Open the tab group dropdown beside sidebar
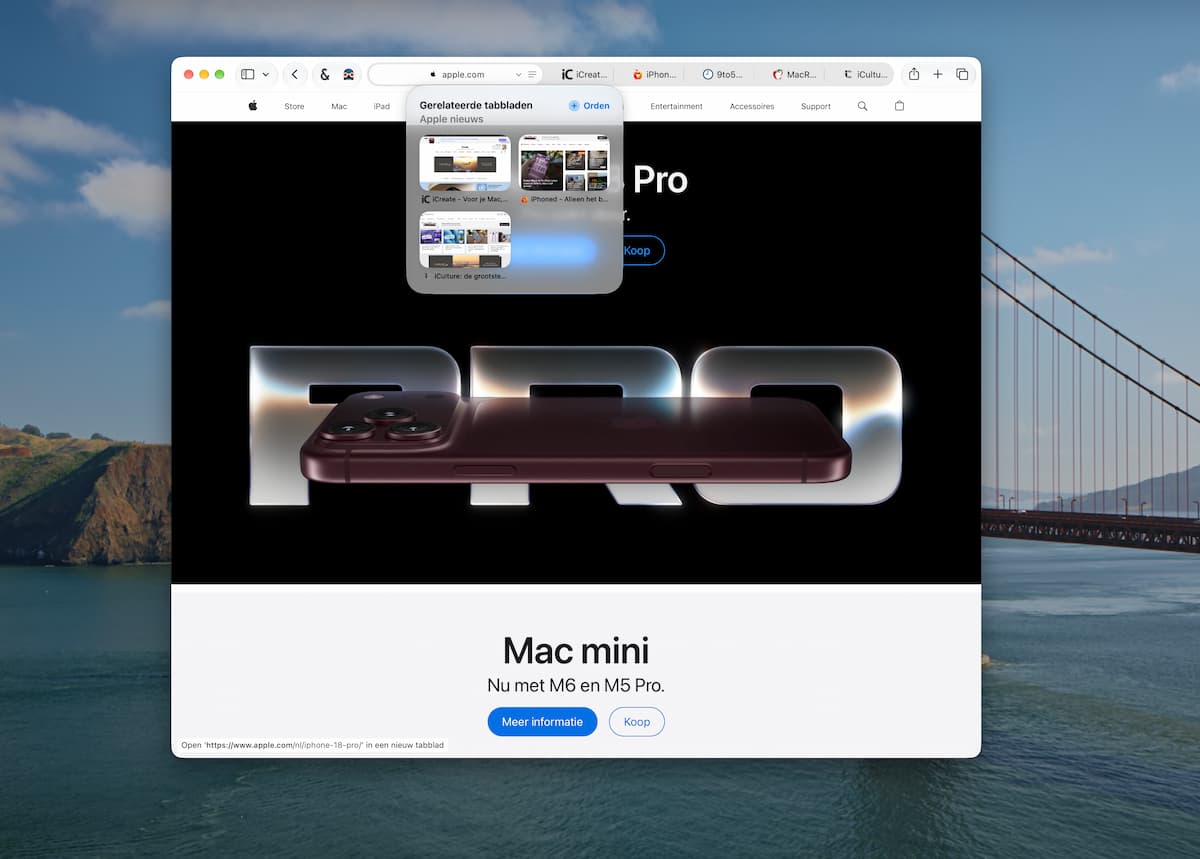Viewport: 1200px width, 859px height. point(265,74)
